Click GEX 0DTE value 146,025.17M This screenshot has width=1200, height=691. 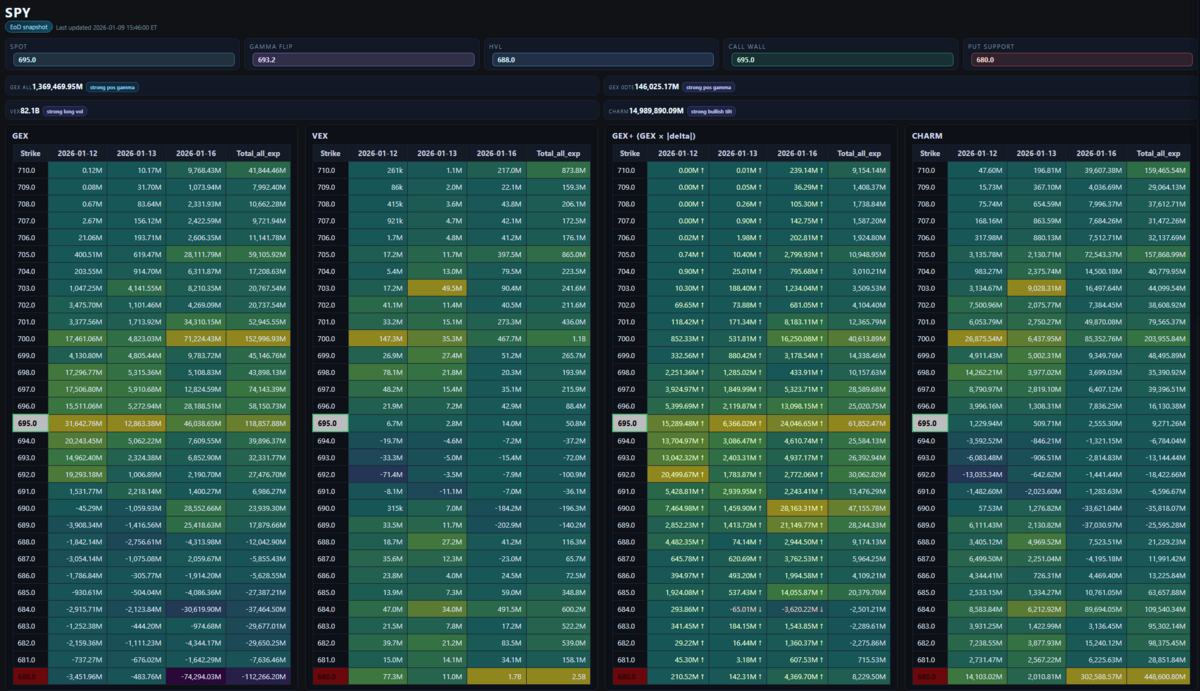point(657,87)
